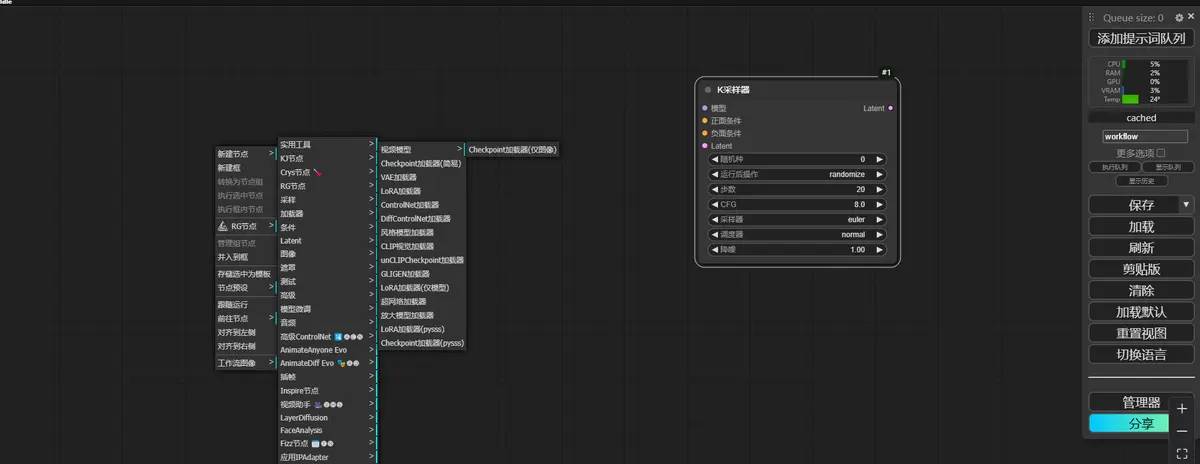Open the 采样器 euler combo

pyautogui.click(x=797, y=219)
